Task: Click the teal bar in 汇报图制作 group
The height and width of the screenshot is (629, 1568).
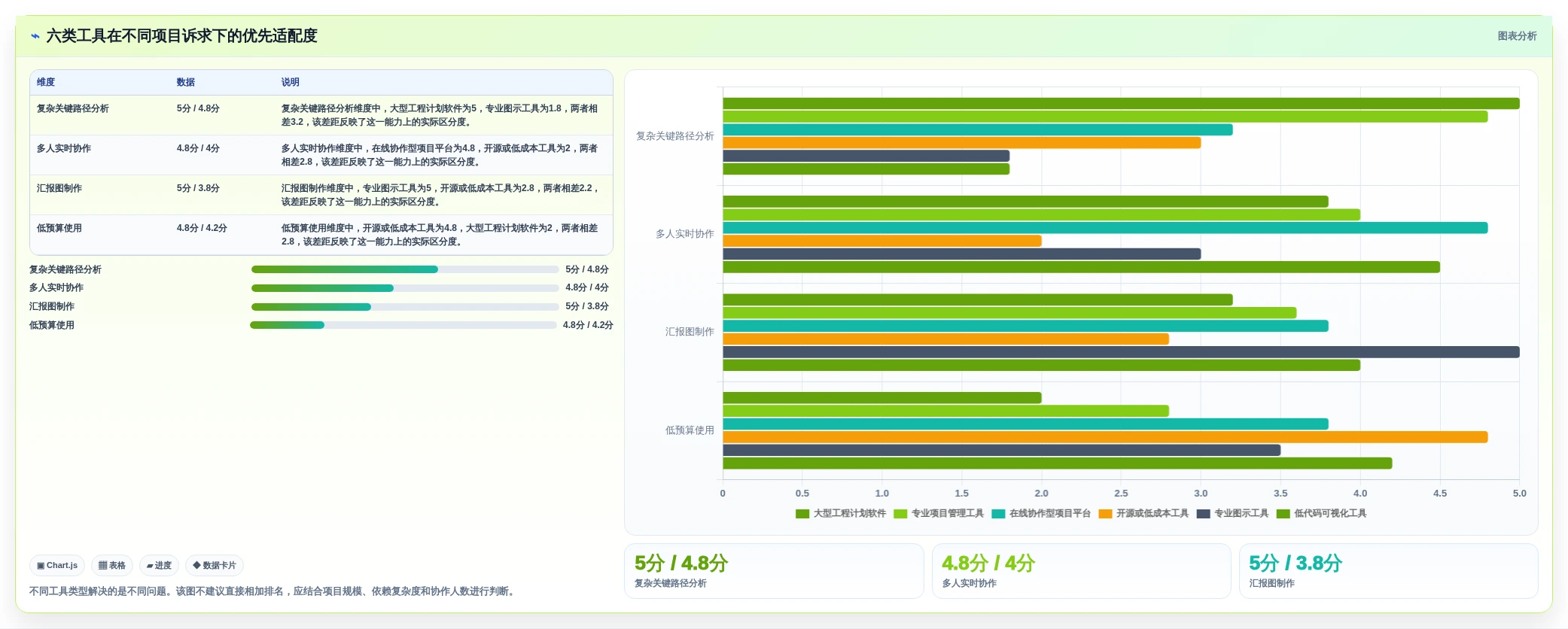Action: click(x=1025, y=326)
